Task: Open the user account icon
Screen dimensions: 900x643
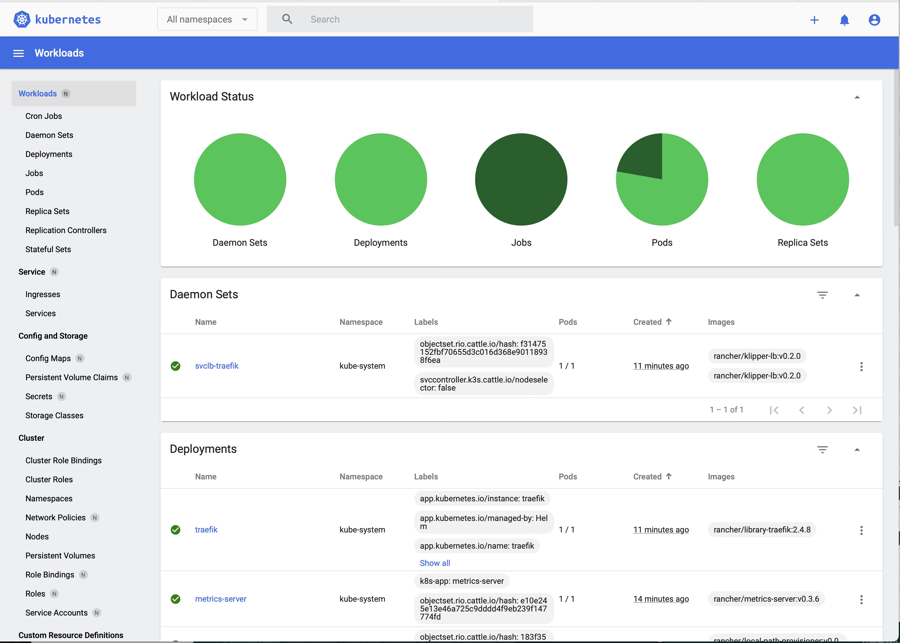Action: pyautogui.click(x=874, y=20)
